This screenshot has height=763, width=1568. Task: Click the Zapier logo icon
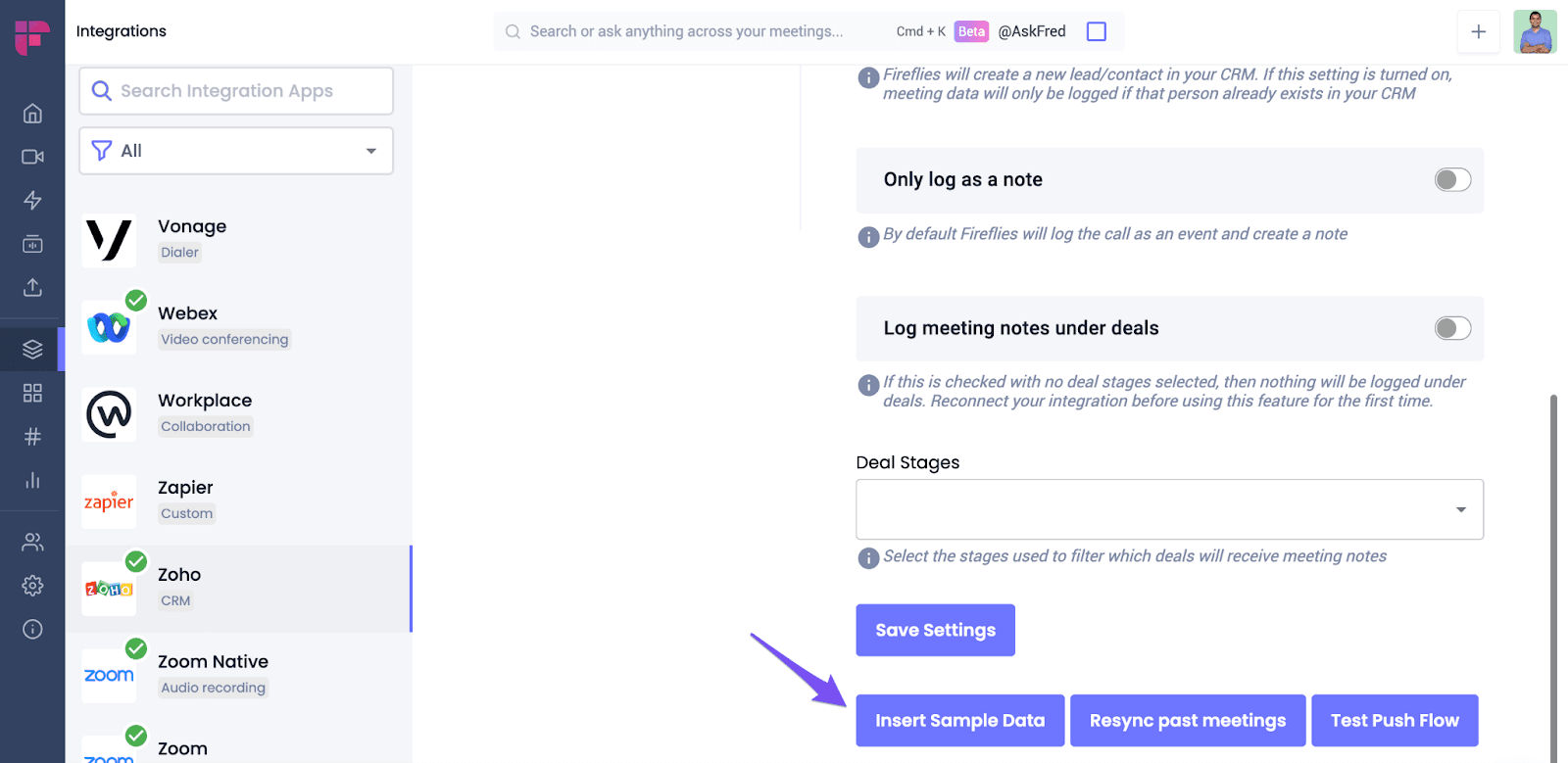(x=109, y=501)
